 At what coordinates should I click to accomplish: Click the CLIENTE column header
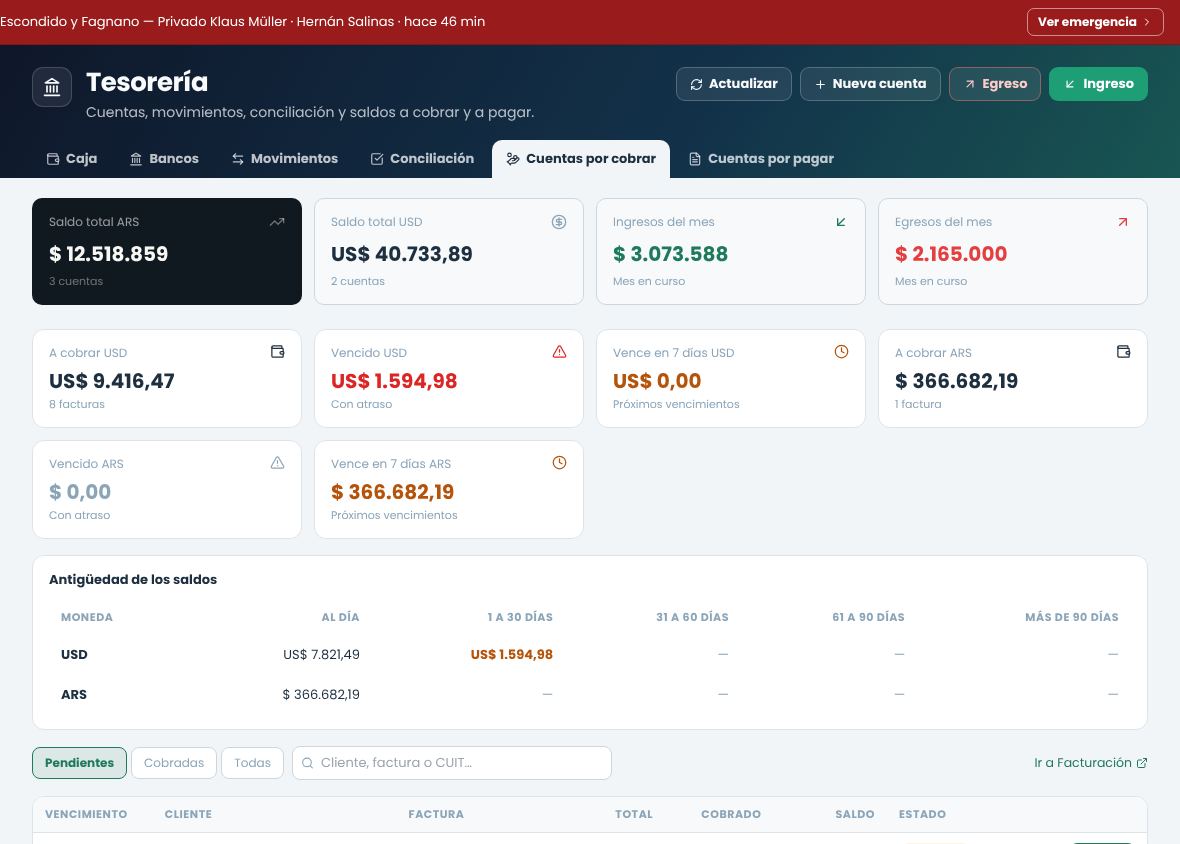(x=188, y=814)
